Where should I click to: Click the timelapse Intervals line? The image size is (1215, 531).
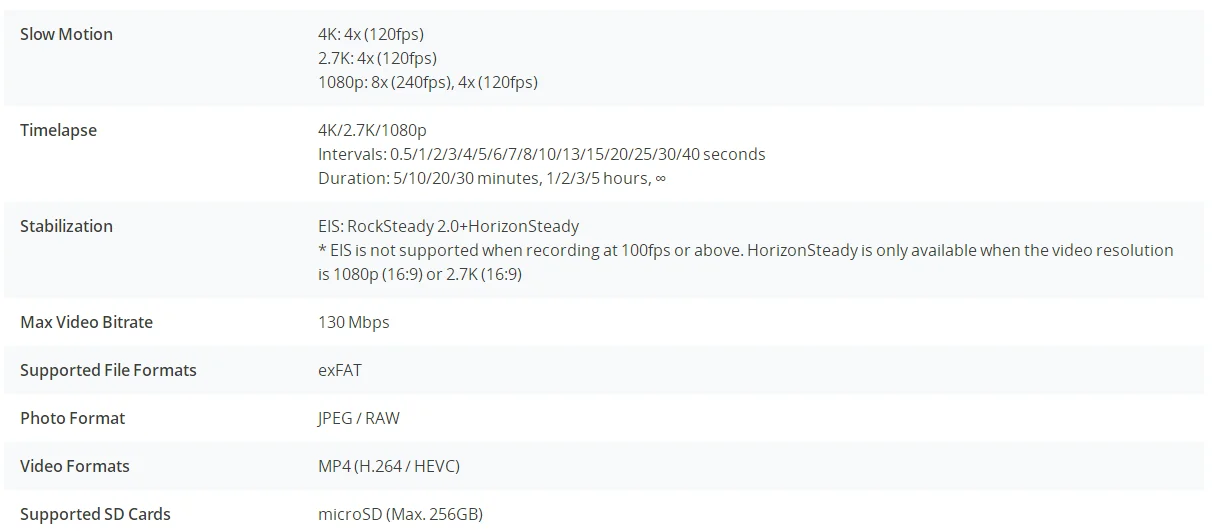point(542,154)
